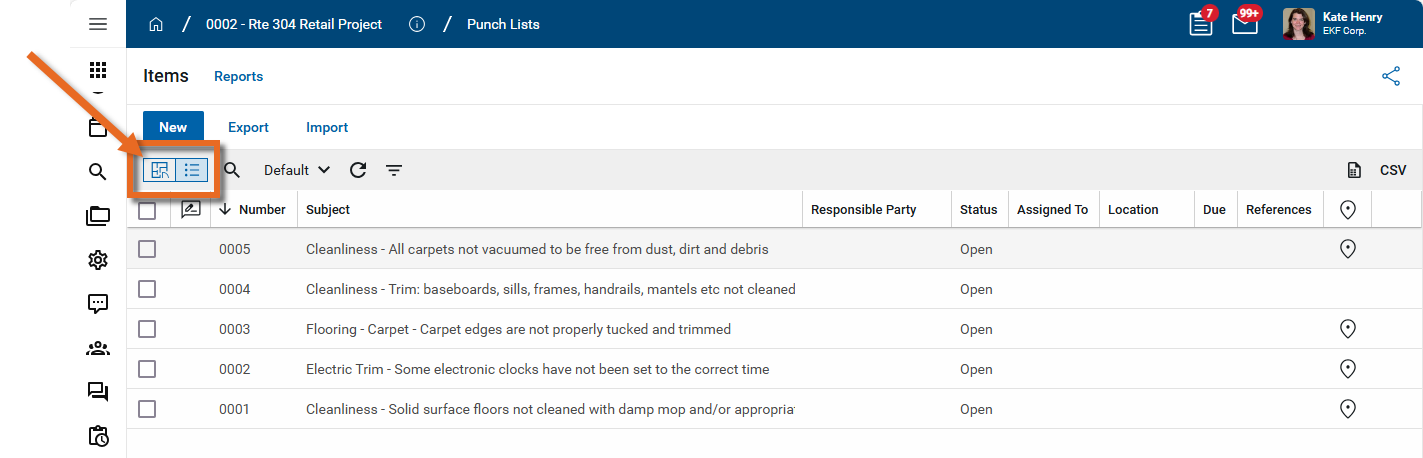Export the list using CSV
Screen dimensions: 1423x458
(x=1379, y=170)
